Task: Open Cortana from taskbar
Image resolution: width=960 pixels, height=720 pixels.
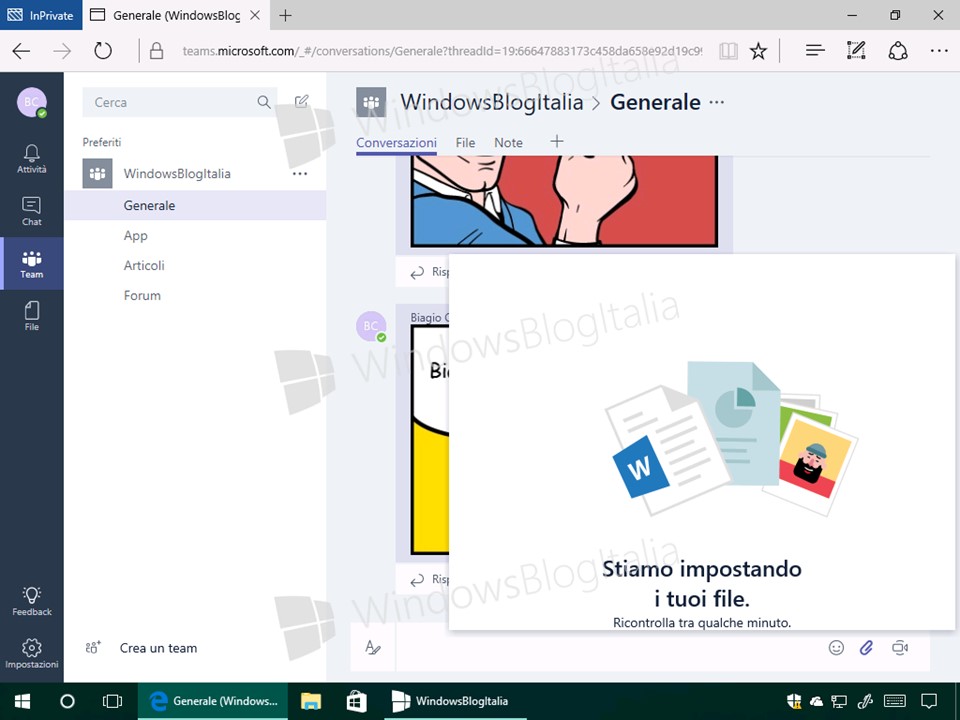Action: [x=67, y=701]
